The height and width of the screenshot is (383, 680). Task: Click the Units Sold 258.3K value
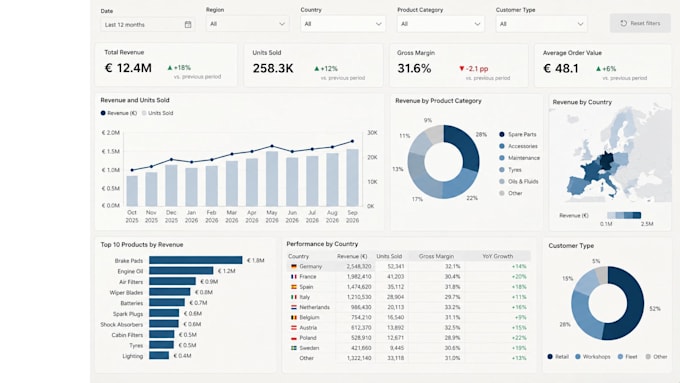pos(273,69)
